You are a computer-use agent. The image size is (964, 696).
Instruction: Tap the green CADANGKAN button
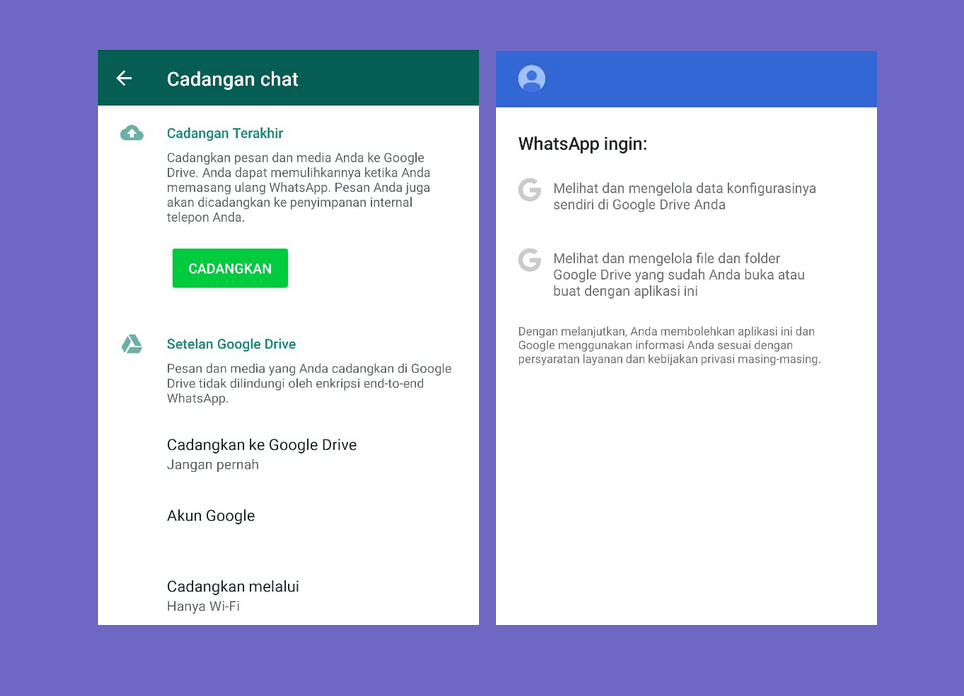click(x=230, y=268)
